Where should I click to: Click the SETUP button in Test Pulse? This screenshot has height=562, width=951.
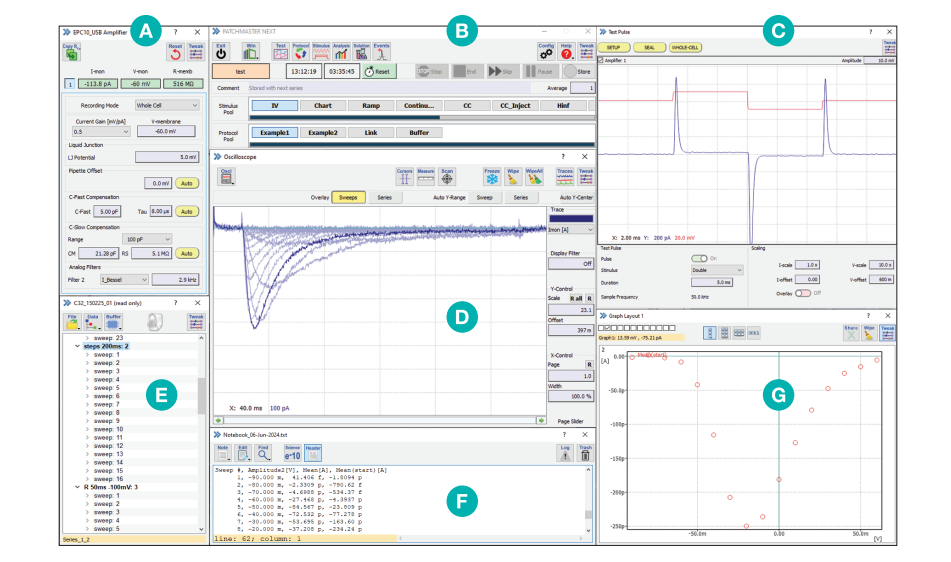click(x=613, y=47)
